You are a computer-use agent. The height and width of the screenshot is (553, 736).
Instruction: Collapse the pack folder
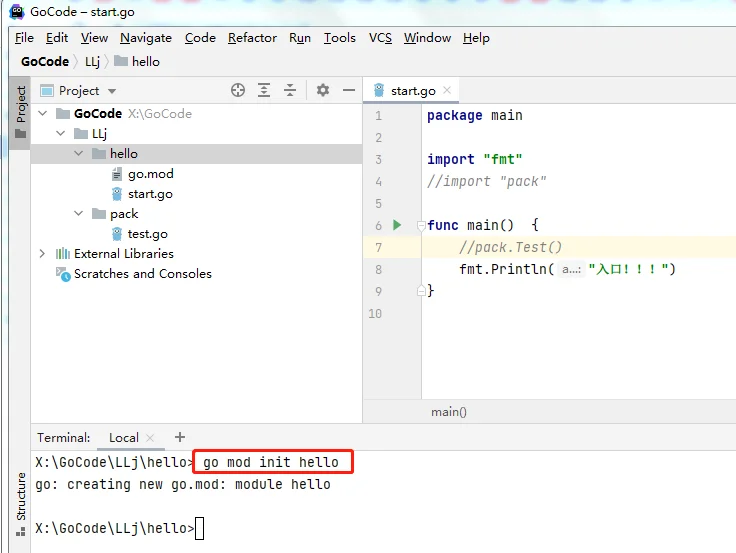click(x=78, y=214)
